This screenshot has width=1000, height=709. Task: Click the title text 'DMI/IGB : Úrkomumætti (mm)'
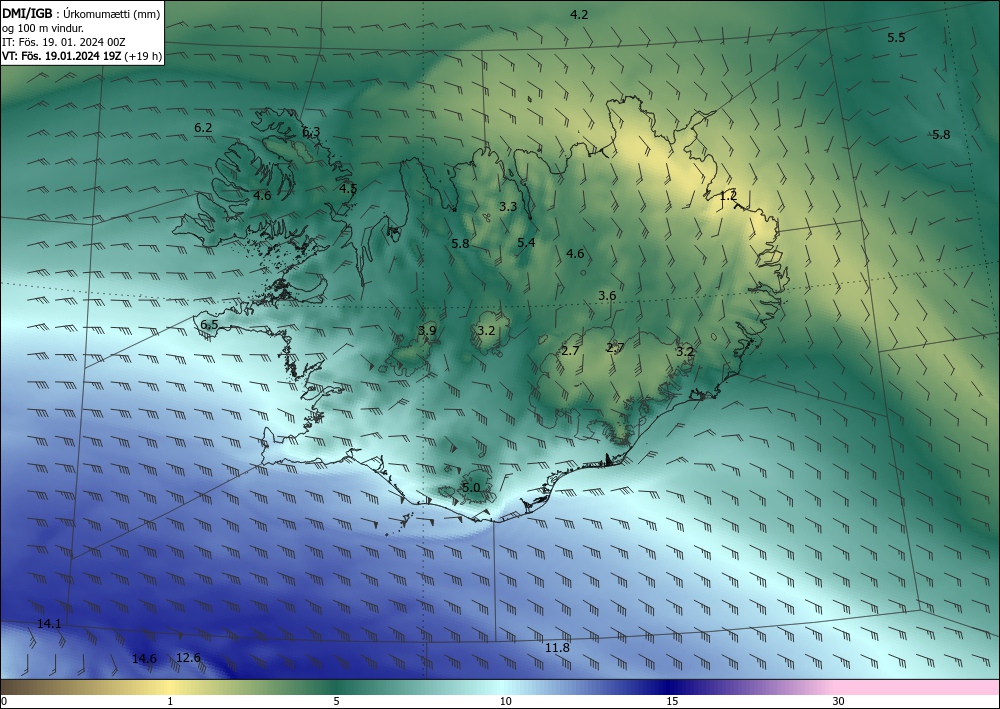click(81, 13)
